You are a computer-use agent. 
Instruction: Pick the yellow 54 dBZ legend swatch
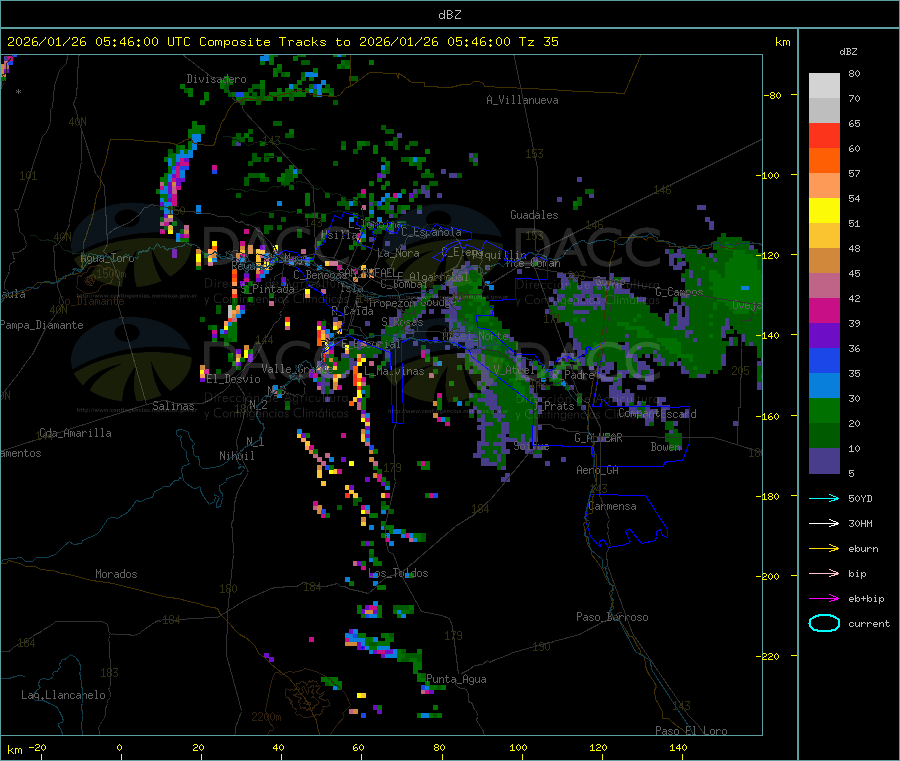pyautogui.click(x=824, y=211)
